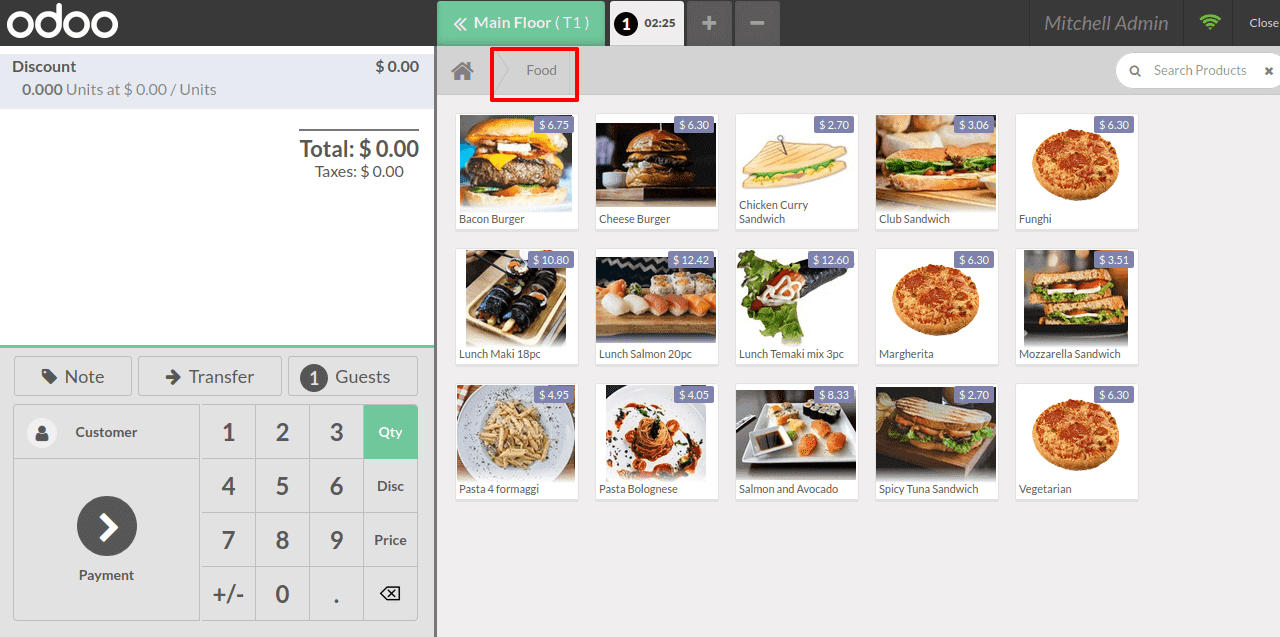Add Pasta Bolognese to the order
This screenshot has height=637, width=1280.
[x=657, y=442]
